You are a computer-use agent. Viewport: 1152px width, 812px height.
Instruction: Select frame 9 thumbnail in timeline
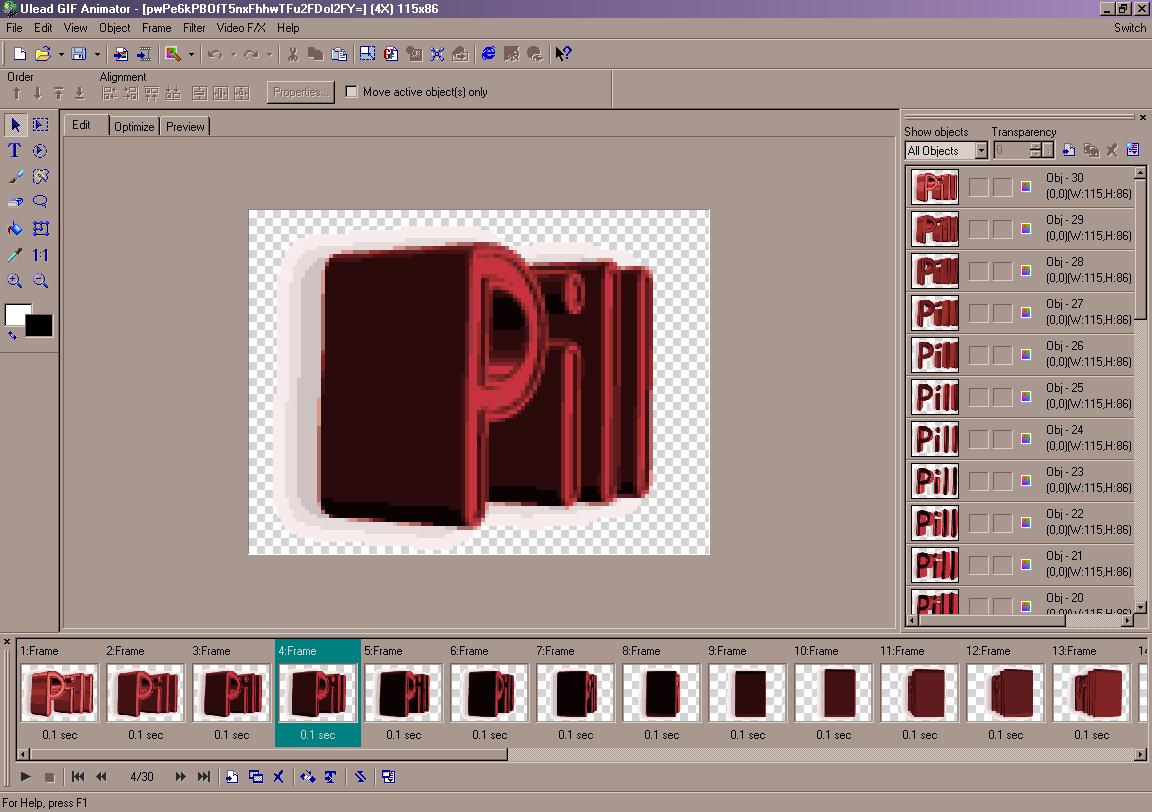coord(747,693)
